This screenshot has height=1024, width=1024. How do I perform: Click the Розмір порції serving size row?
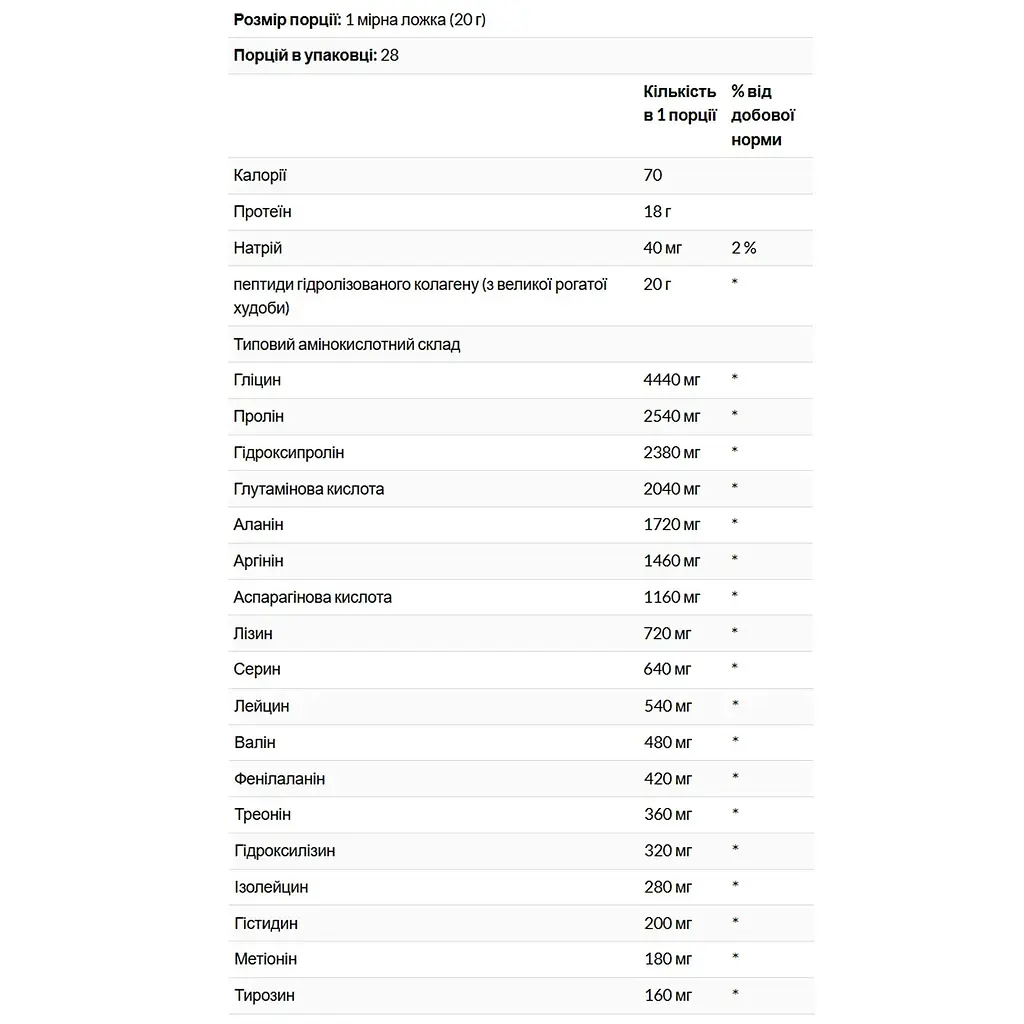(520, 20)
